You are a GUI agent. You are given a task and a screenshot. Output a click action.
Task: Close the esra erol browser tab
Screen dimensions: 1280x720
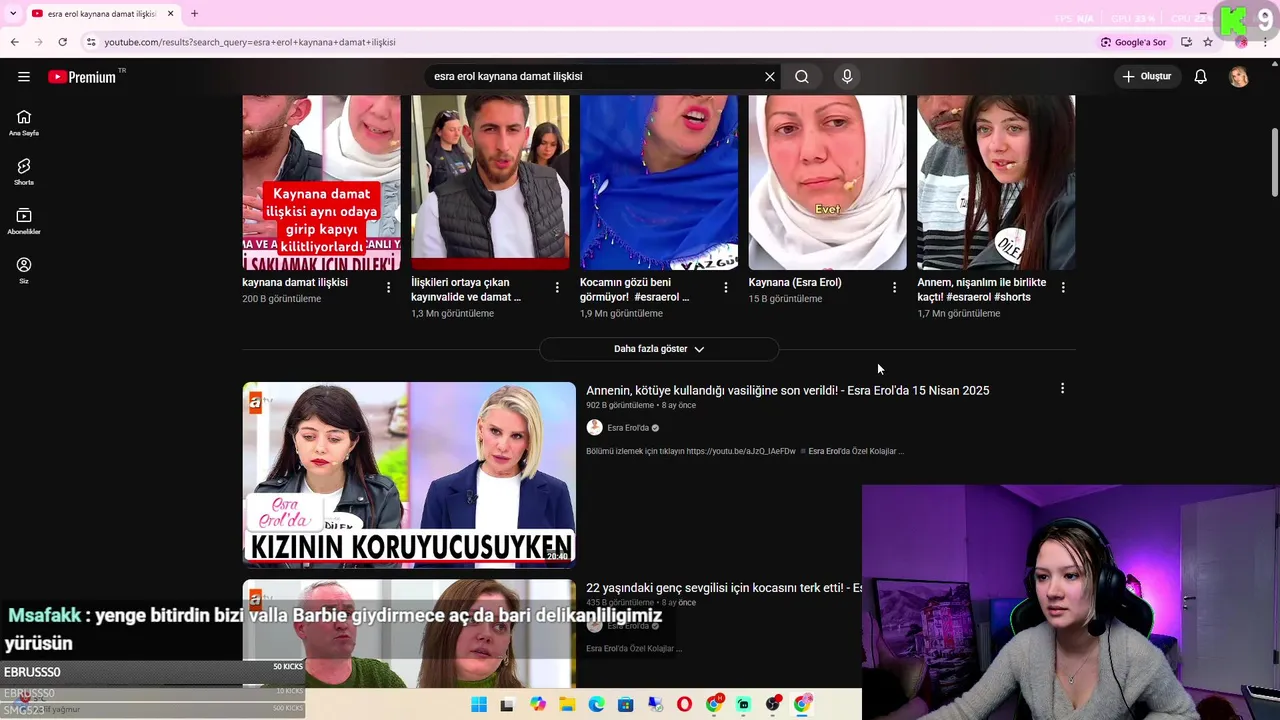pyautogui.click(x=171, y=14)
